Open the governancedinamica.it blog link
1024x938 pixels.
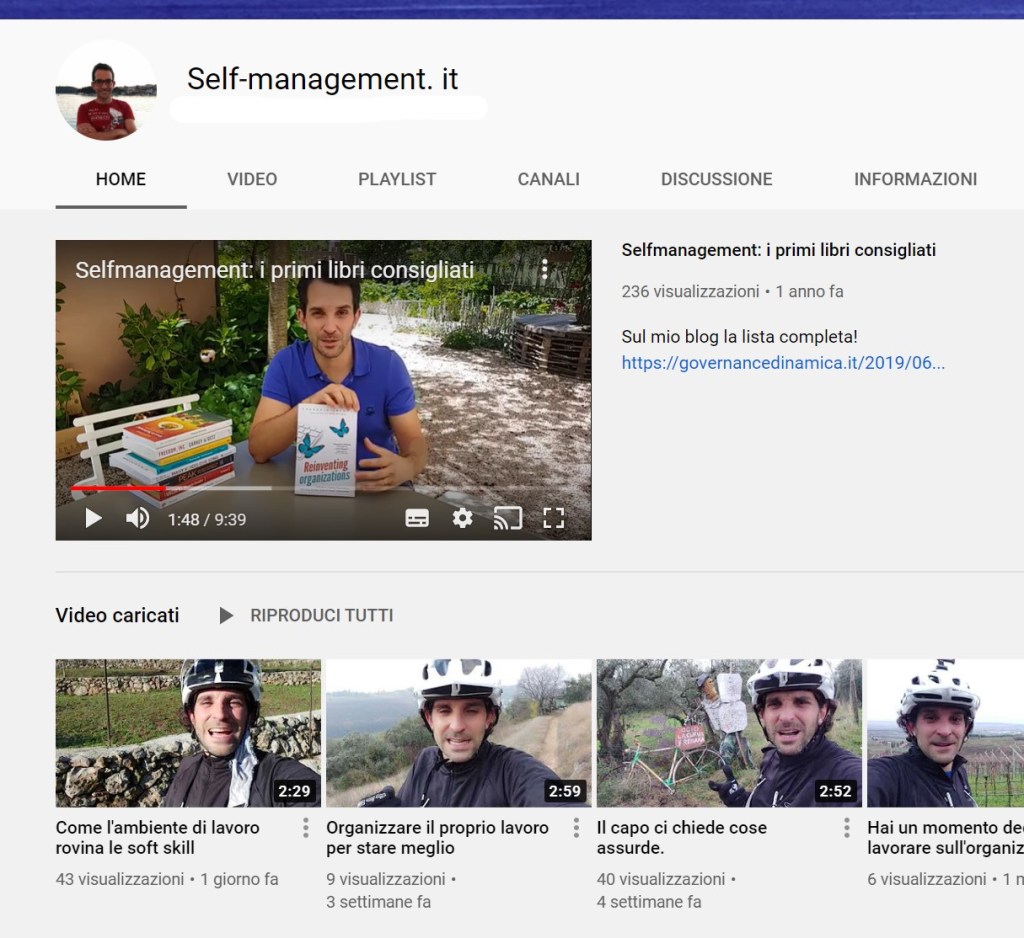(x=783, y=363)
